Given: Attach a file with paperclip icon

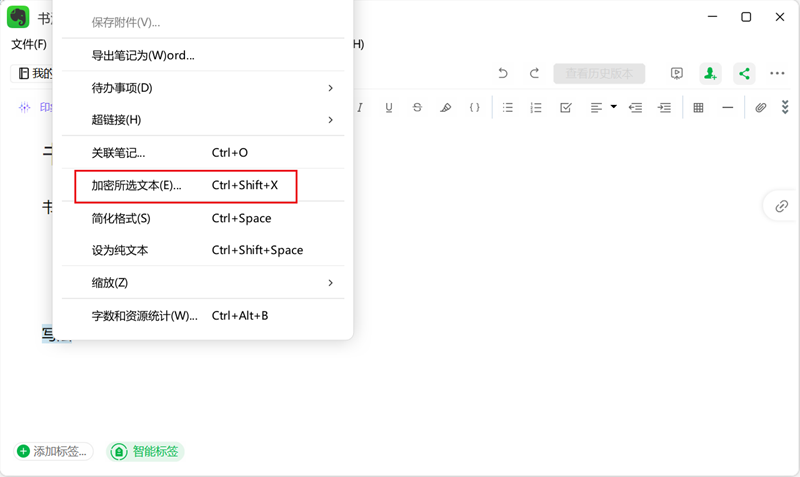Looking at the screenshot, I should point(760,107).
